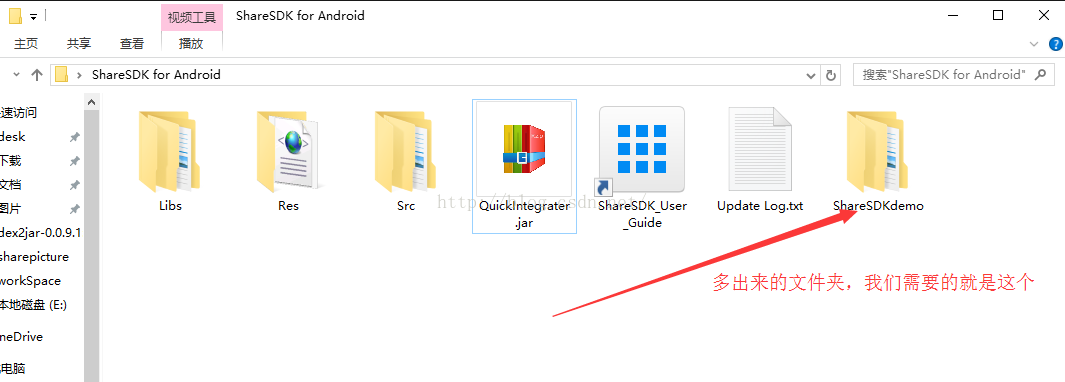This screenshot has width=1065, height=382.
Task: Click pin icon next to 图片
Action: click(75, 209)
